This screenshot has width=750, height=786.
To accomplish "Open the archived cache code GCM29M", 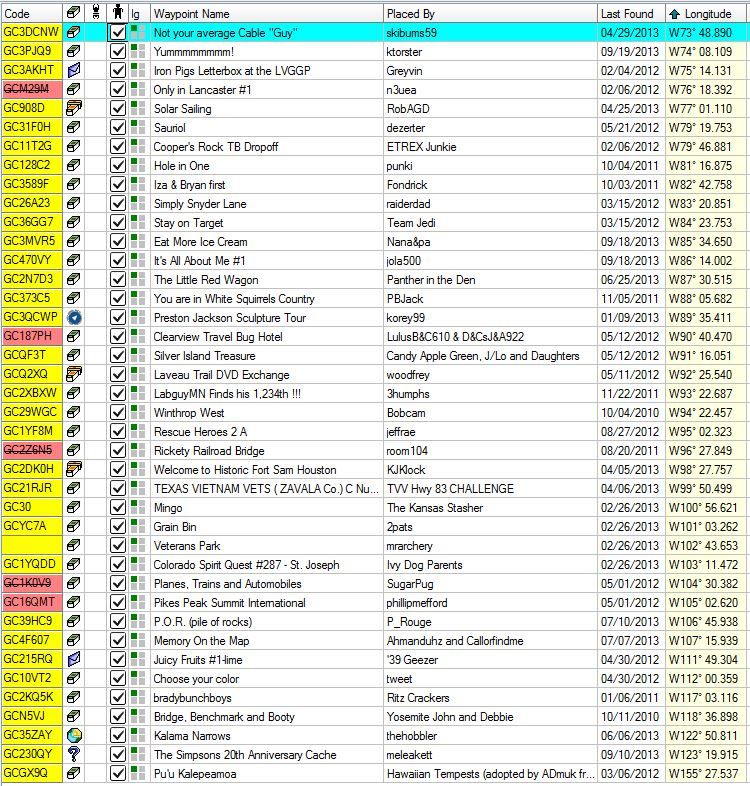I will point(26,90).
